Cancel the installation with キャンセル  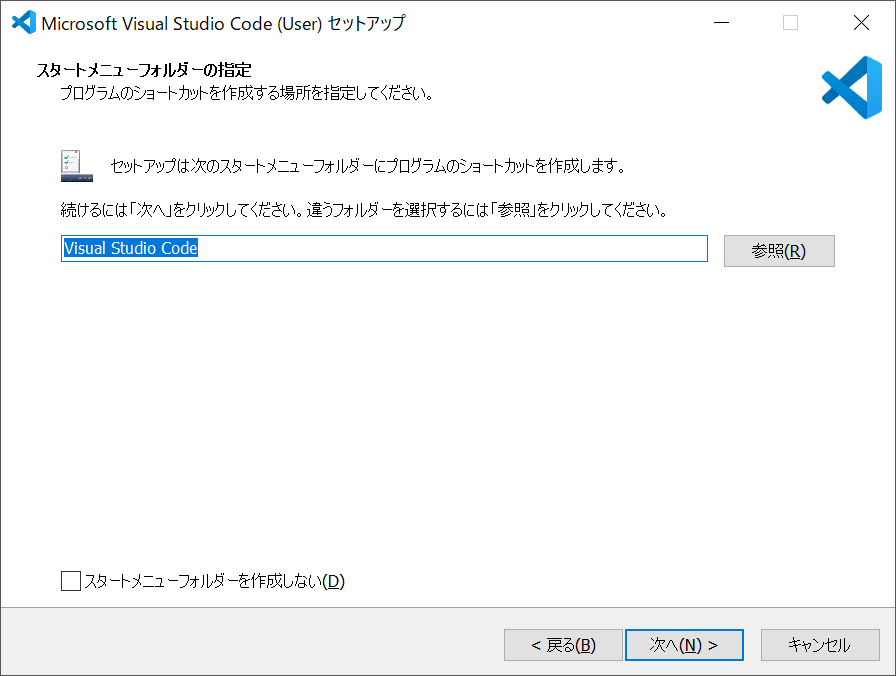[x=820, y=645]
